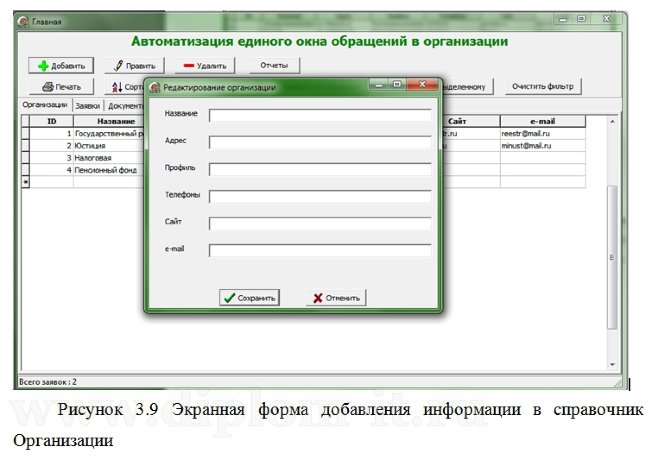Close the Редактирование организации dialog
The width and height of the screenshot is (652, 460).
click(x=422, y=84)
